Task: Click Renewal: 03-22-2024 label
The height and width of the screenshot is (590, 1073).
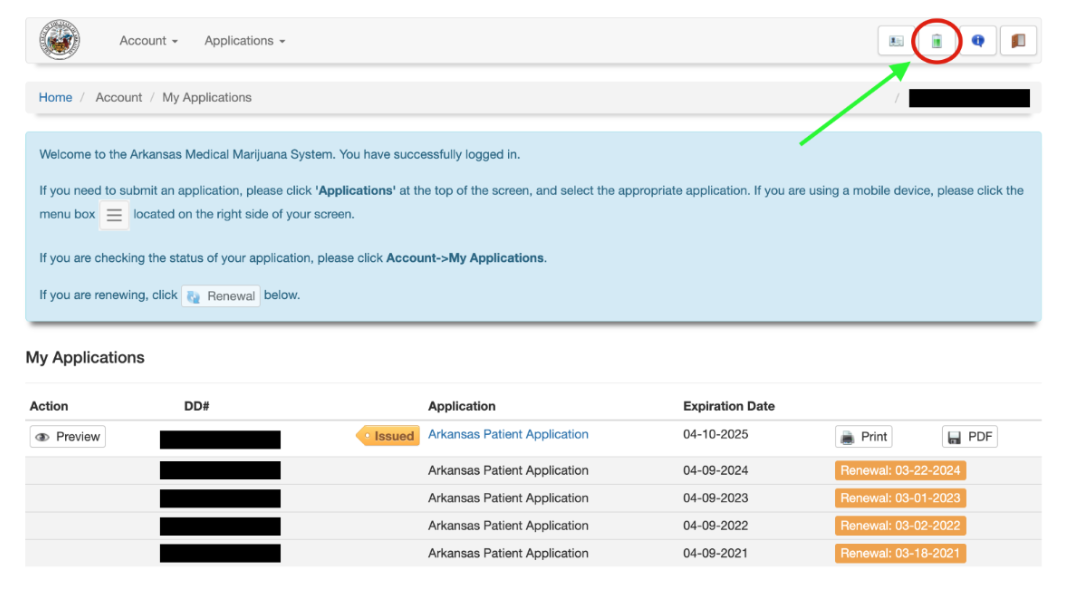Action: coord(900,470)
